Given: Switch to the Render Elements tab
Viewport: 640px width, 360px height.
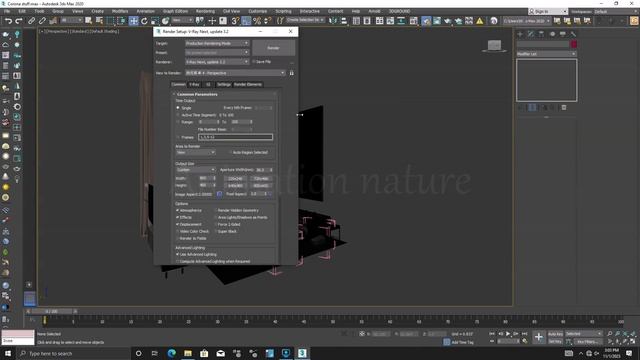Looking at the screenshot, I should (x=248, y=84).
